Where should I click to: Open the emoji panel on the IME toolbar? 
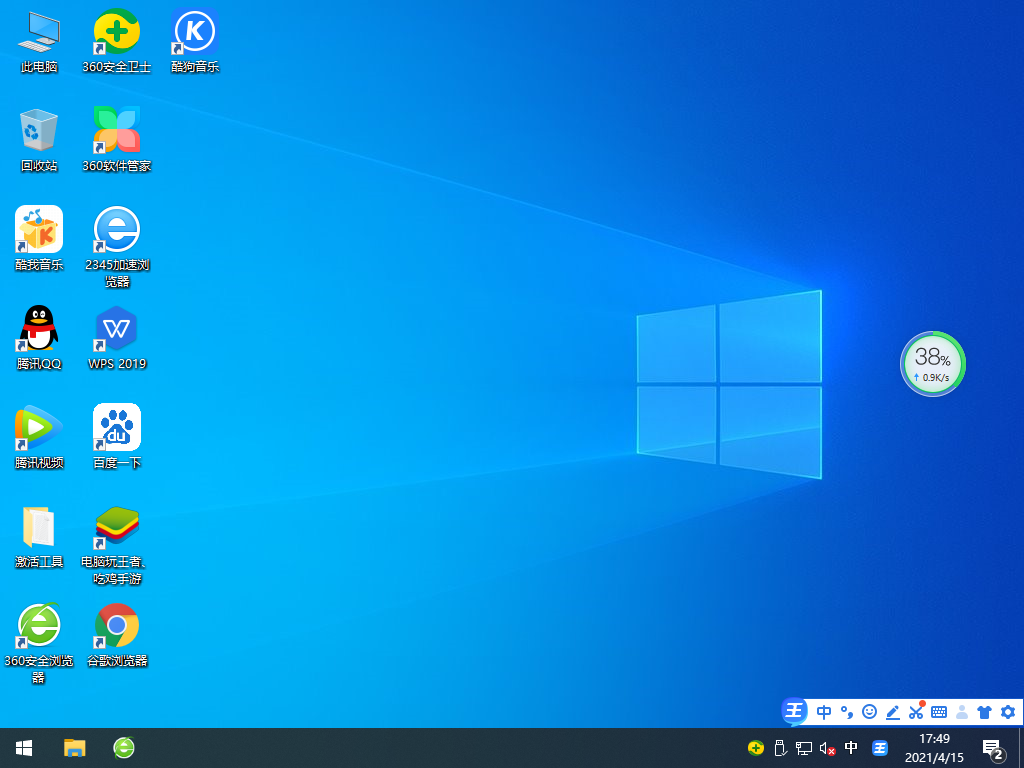pyautogui.click(x=869, y=712)
